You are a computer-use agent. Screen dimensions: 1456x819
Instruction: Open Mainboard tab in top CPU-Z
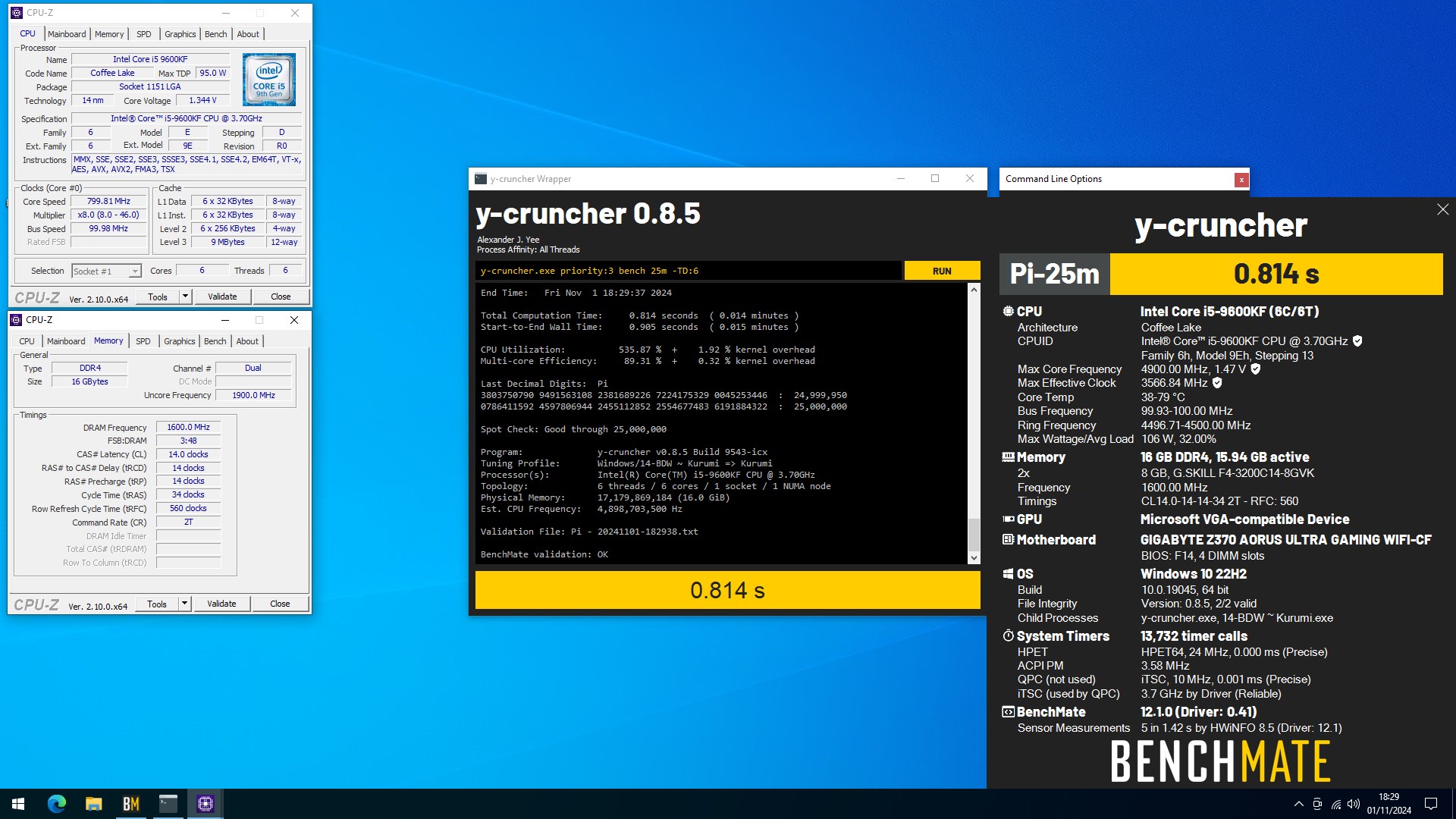point(66,34)
